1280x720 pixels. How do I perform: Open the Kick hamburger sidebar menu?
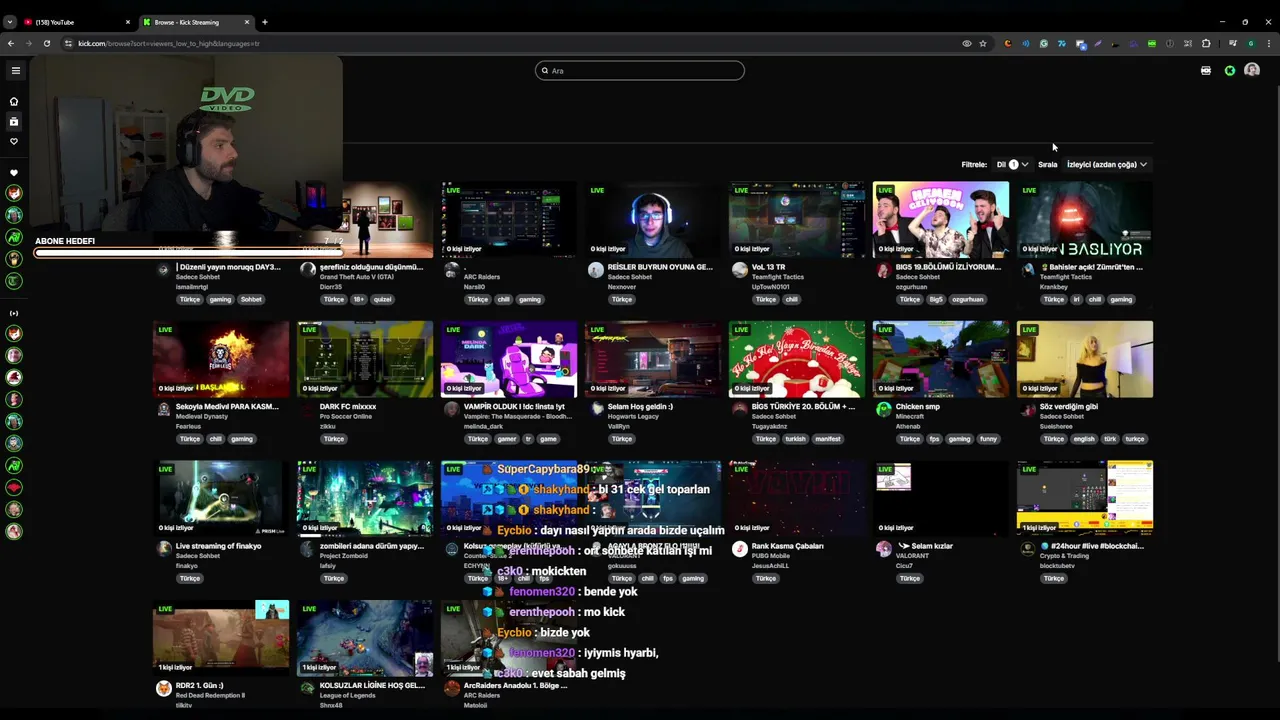(15, 70)
